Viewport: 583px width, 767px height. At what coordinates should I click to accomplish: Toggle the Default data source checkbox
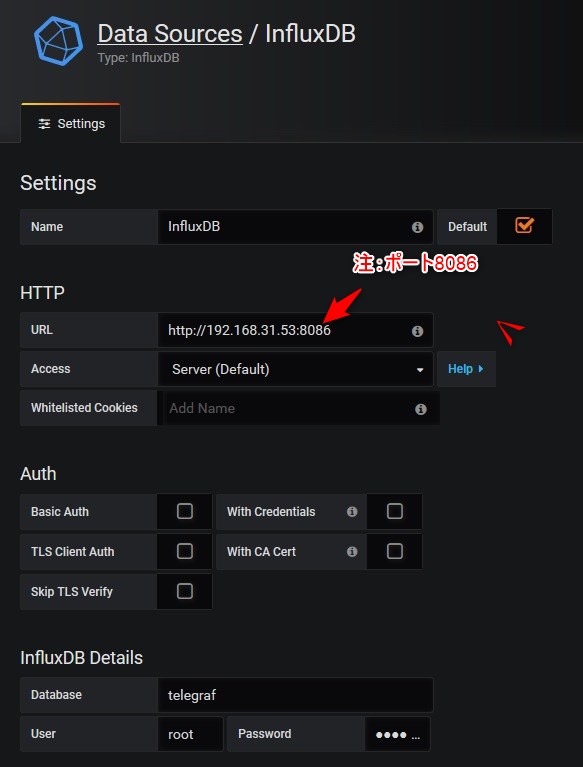(524, 226)
